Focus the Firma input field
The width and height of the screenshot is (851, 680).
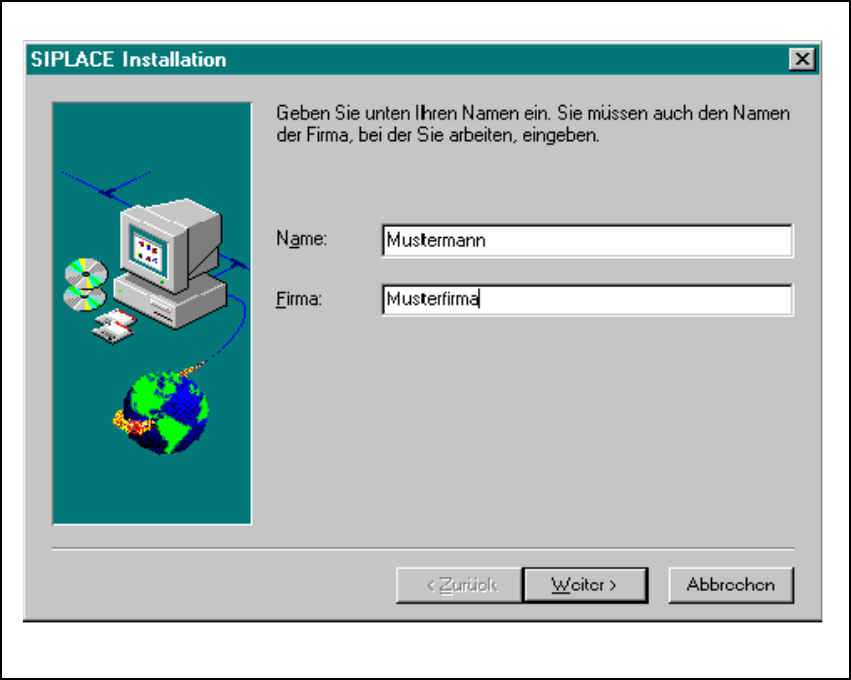click(587, 300)
